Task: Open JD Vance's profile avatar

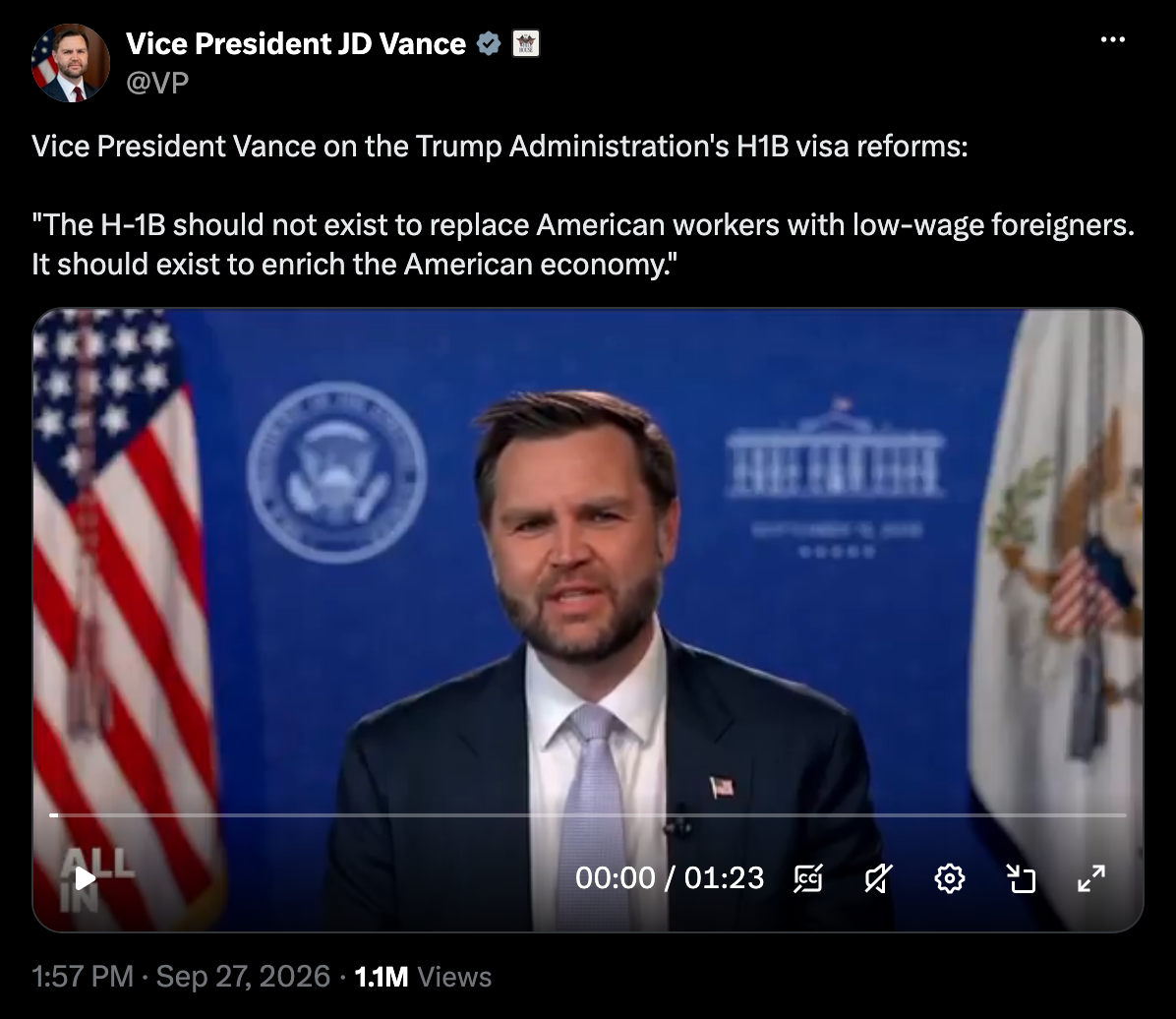Action: tap(71, 63)
